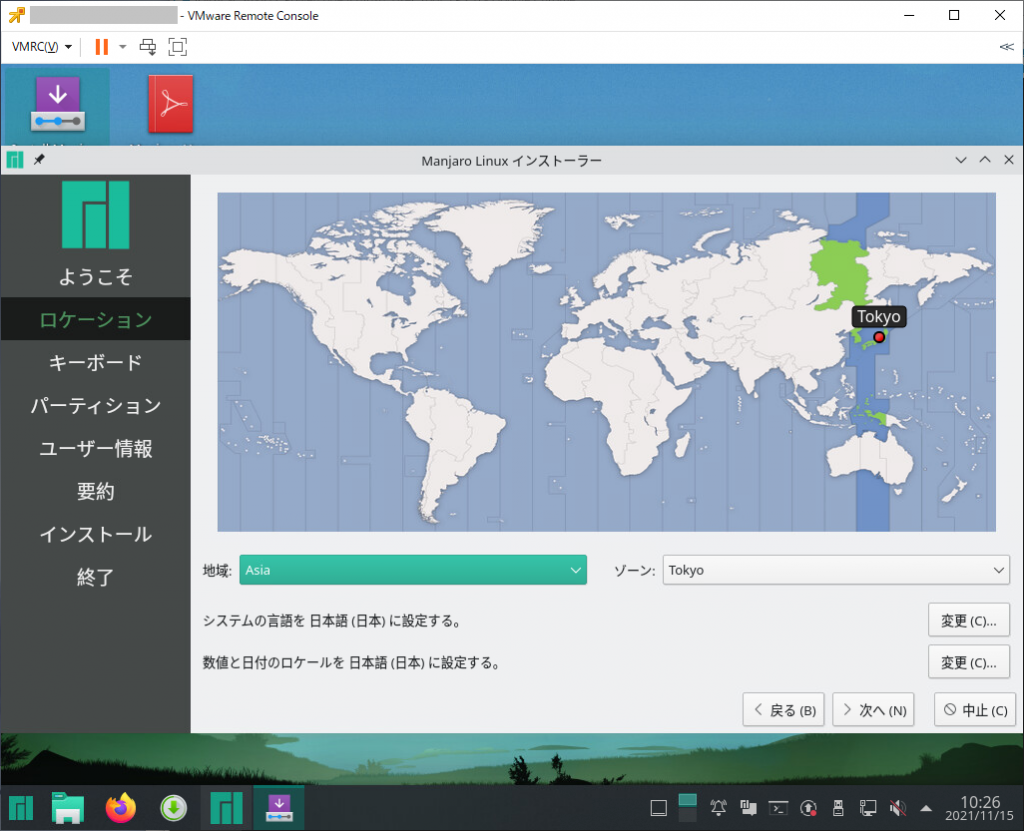Click the large Manjaro logo in the sidebar
Screen dimensions: 1024x831
click(x=95, y=215)
